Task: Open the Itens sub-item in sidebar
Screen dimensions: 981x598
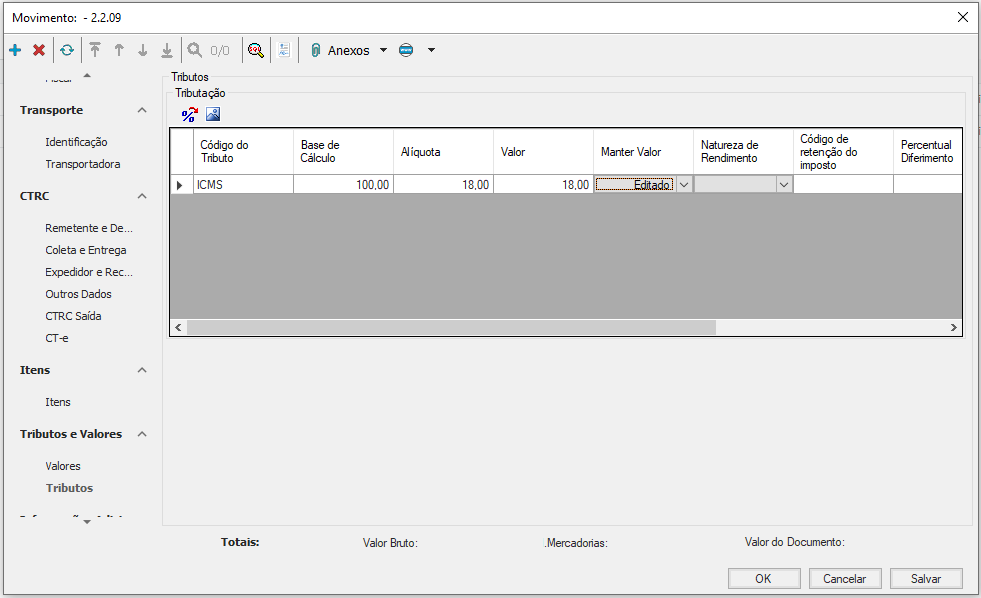Action: [58, 402]
